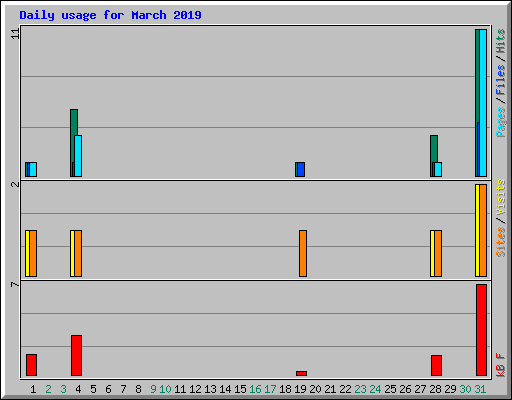Click day label '20' on the x-axis

pyautogui.click(x=315, y=389)
